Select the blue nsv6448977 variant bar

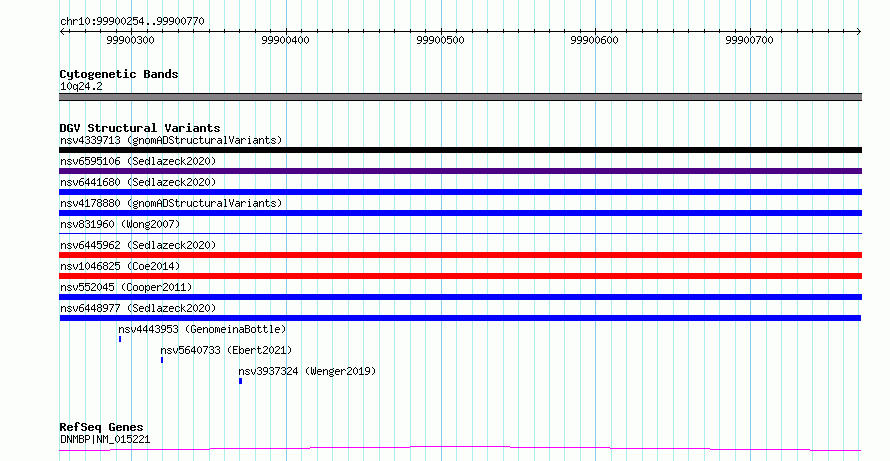pos(460,318)
